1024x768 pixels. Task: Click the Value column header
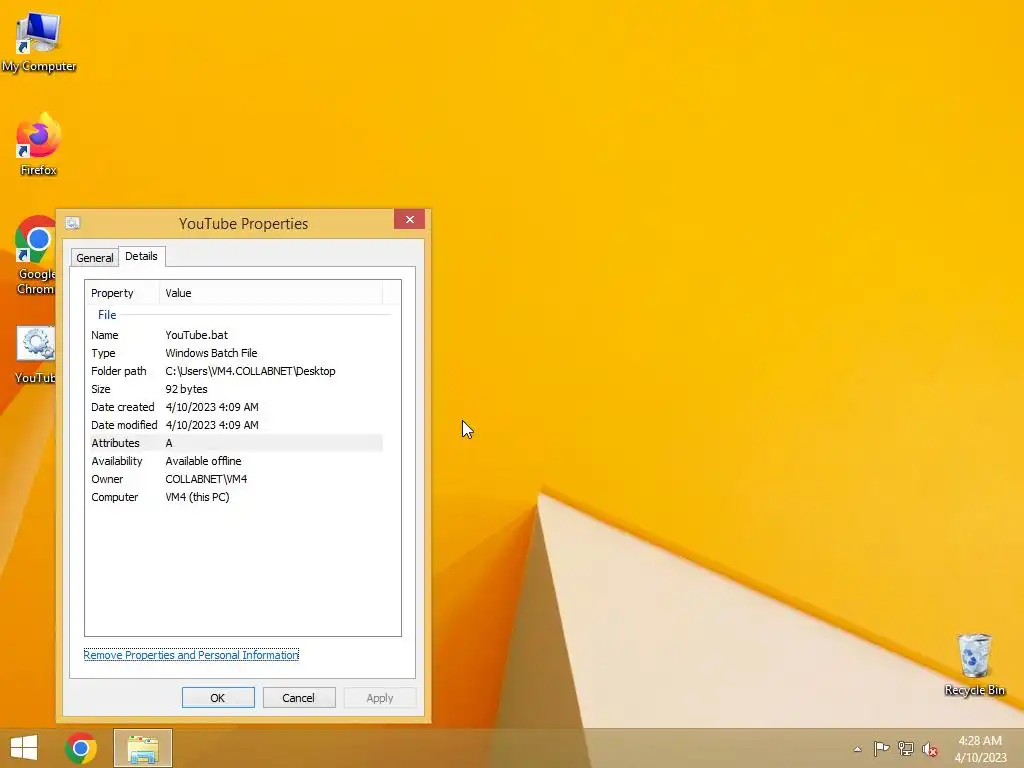click(x=271, y=293)
